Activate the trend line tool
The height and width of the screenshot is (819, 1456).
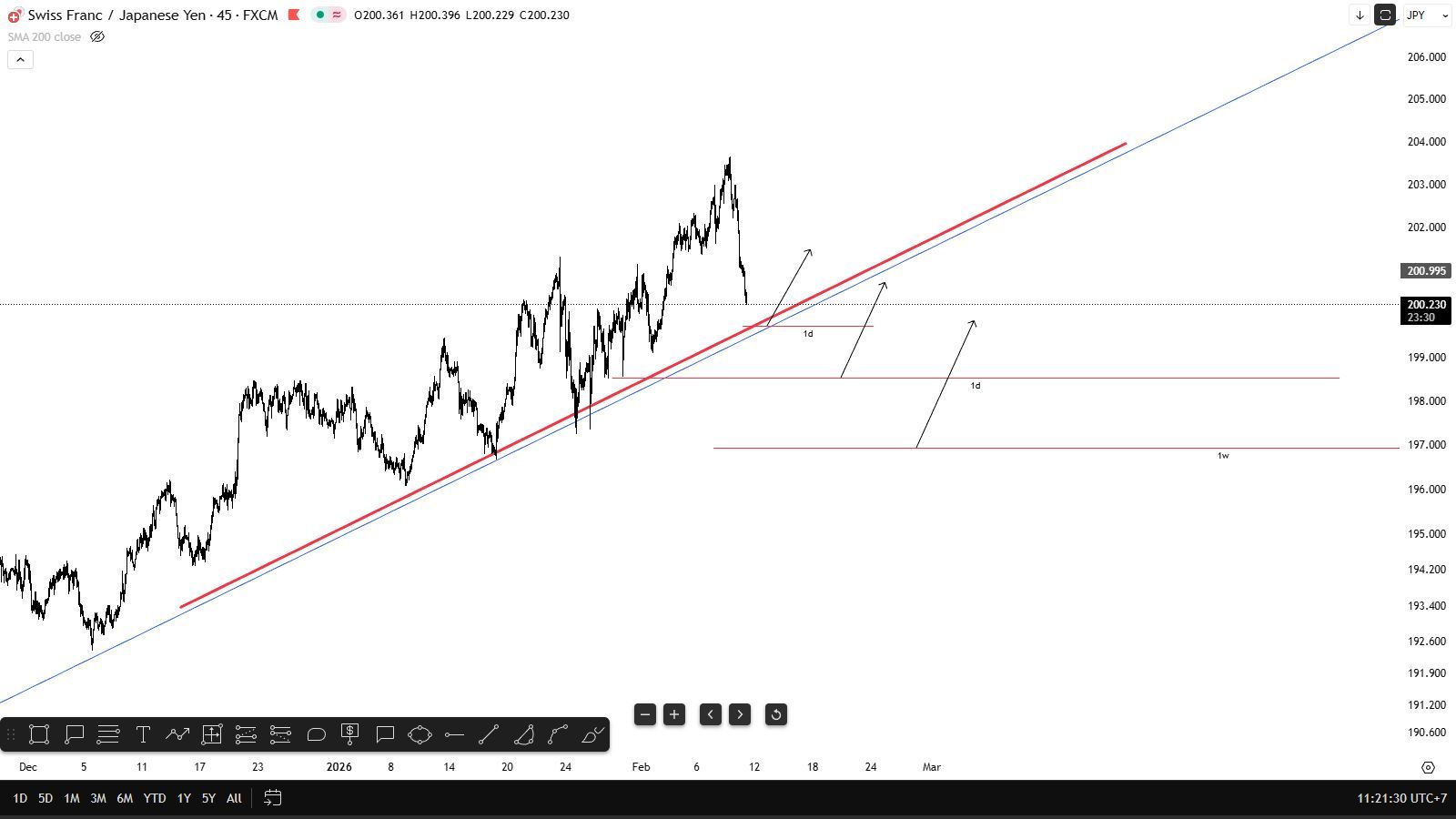pos(489,734)
